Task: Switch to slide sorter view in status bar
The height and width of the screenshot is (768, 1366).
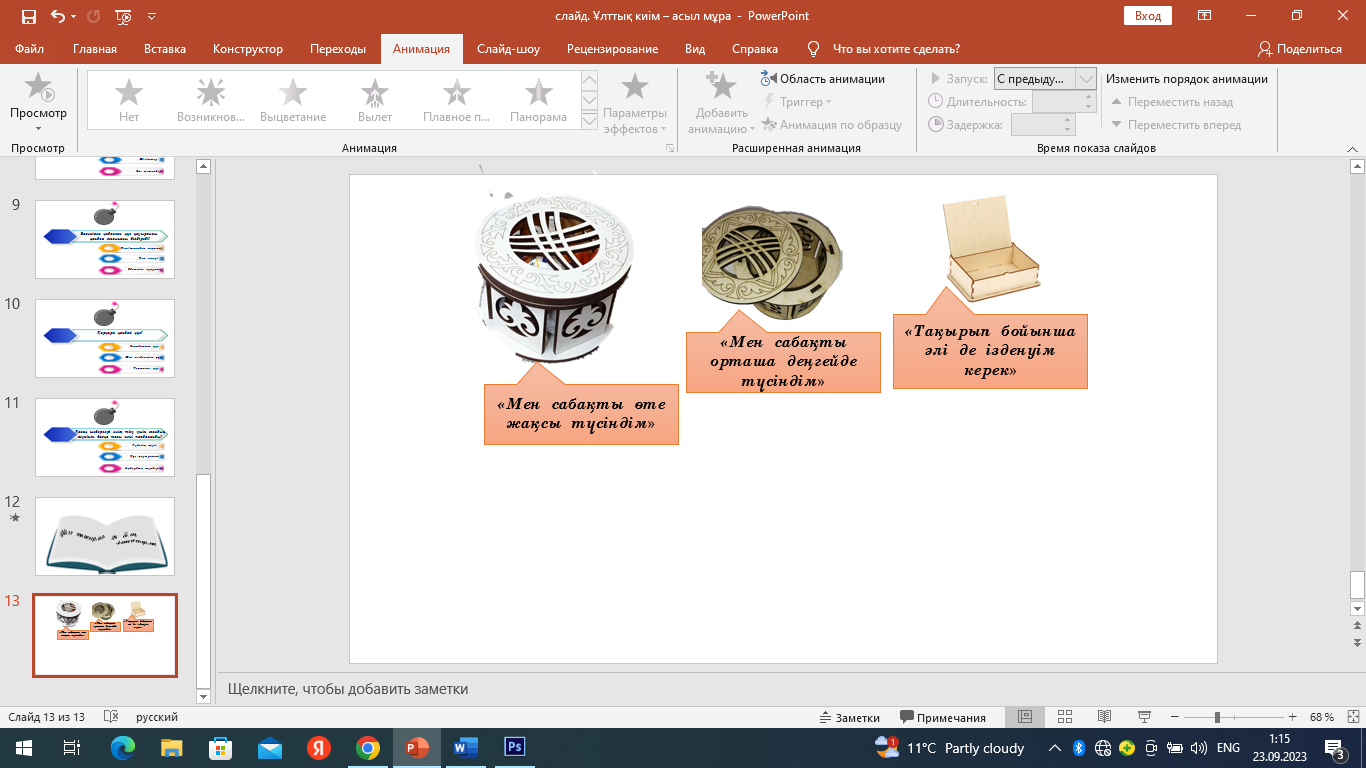Action: [x=1064, y=717]
